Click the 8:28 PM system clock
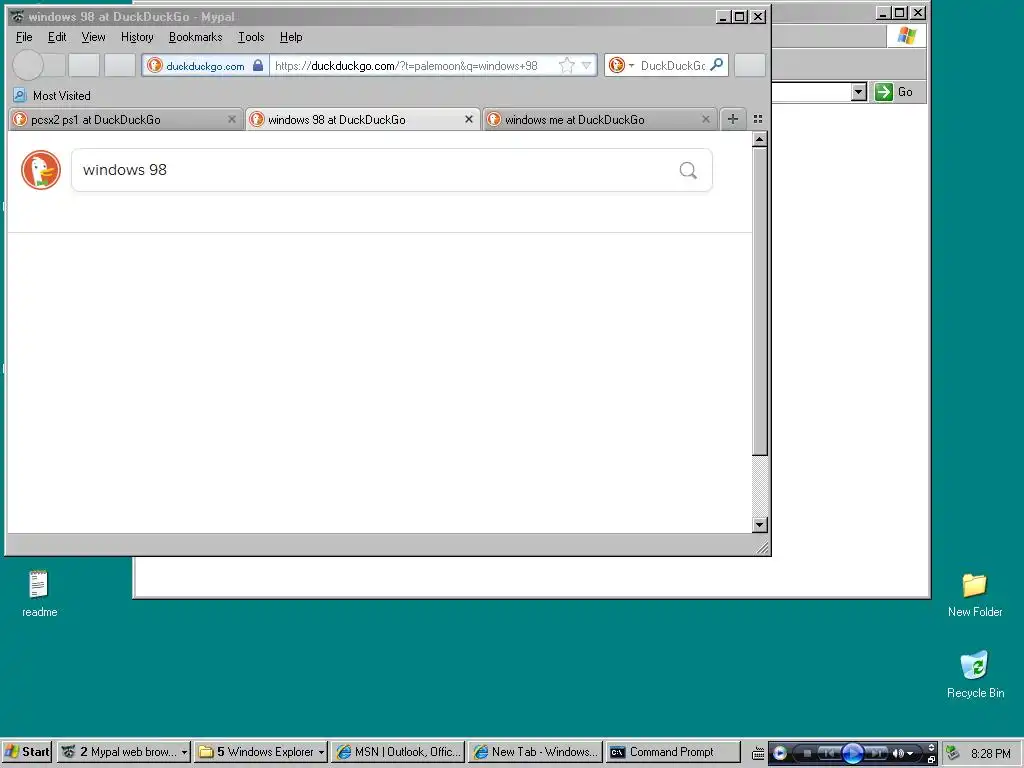Screen dimensions: 1024x768 (991, 753)
